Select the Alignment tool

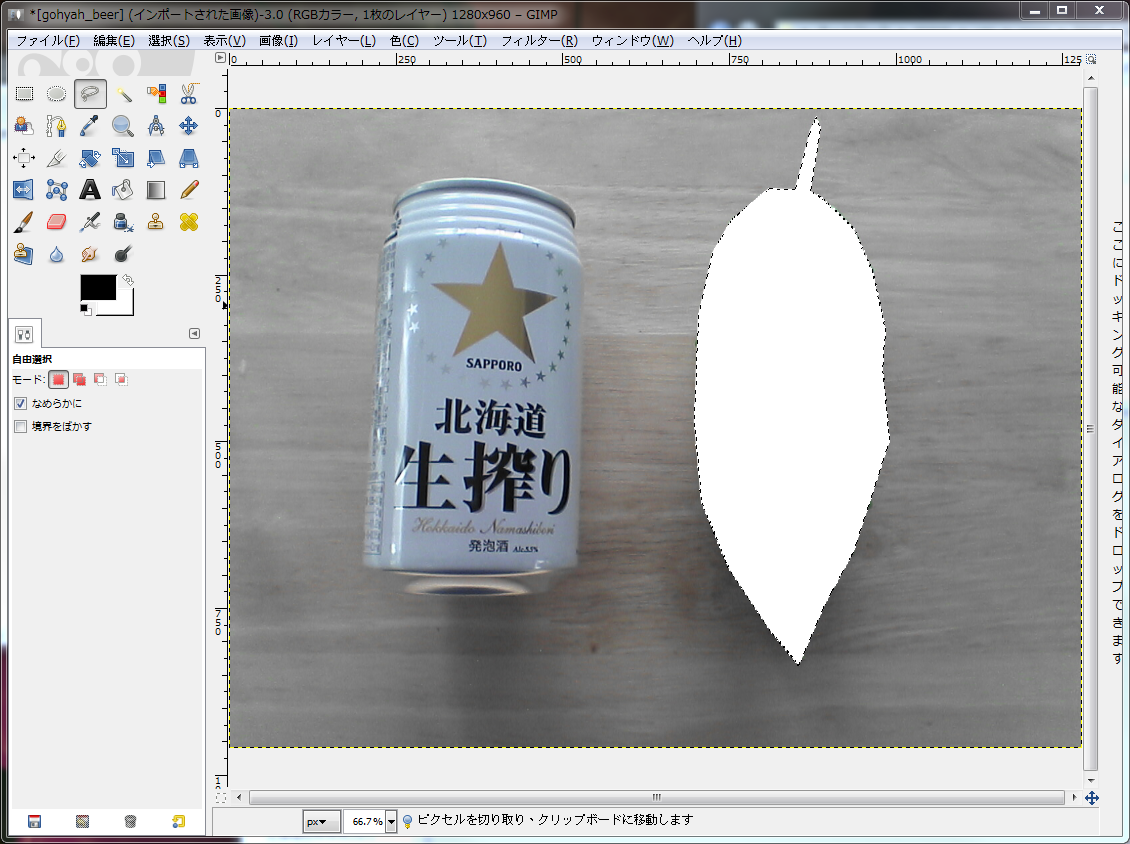(x=24, y=158)
